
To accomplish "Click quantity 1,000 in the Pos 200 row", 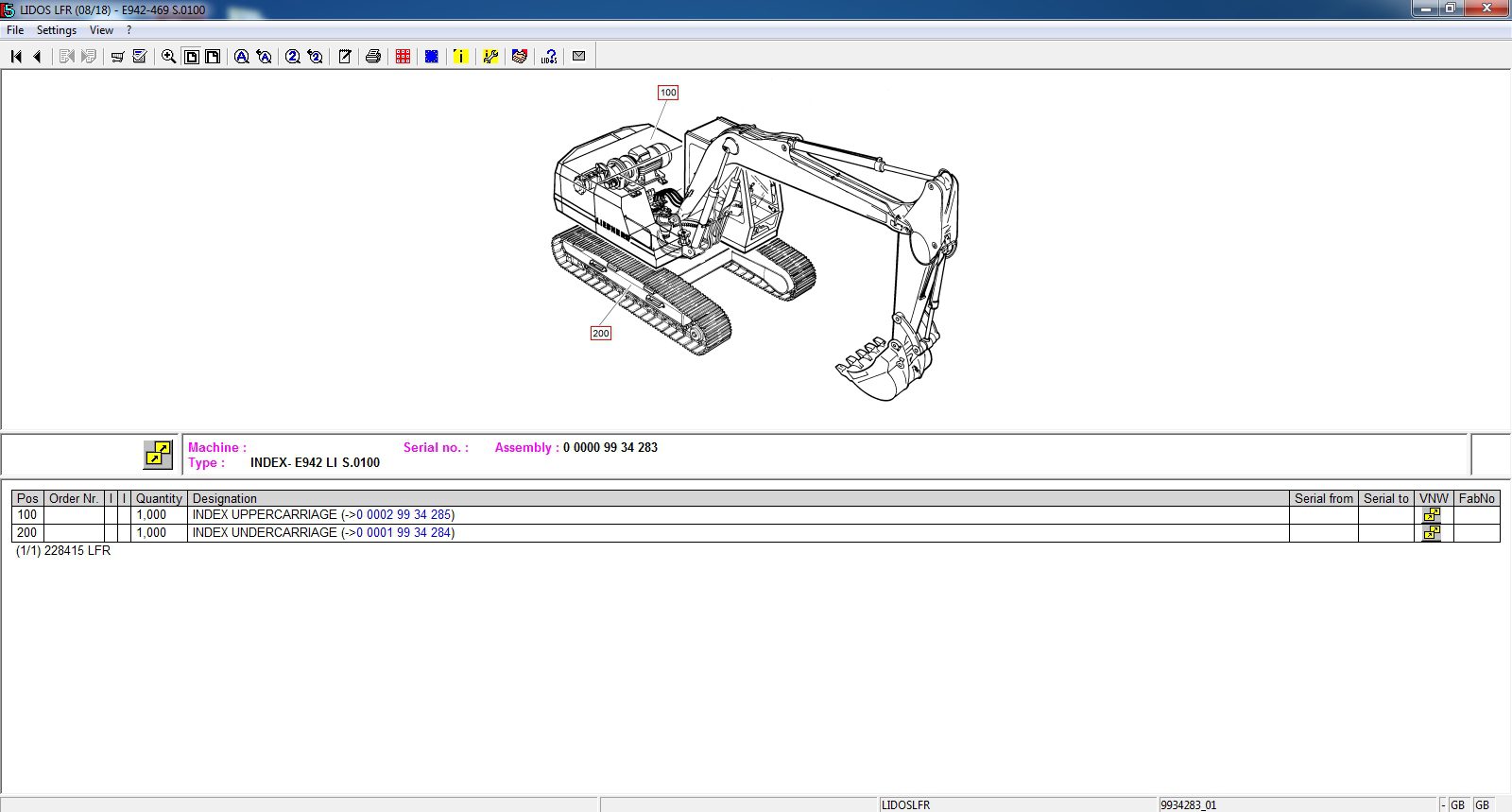I will [151, 533].
